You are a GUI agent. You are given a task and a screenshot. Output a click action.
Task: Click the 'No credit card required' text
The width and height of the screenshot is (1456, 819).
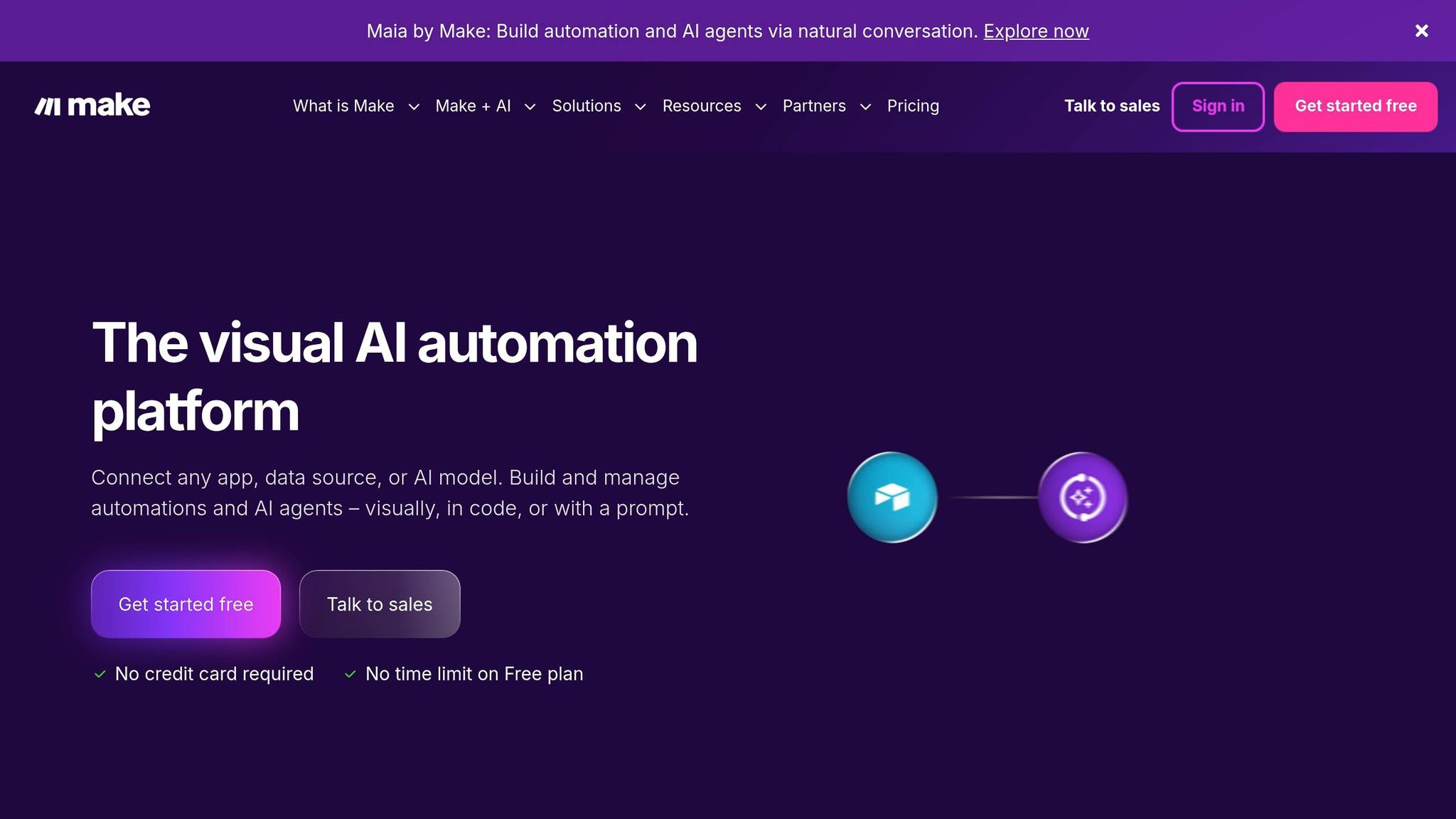(214, 674)
